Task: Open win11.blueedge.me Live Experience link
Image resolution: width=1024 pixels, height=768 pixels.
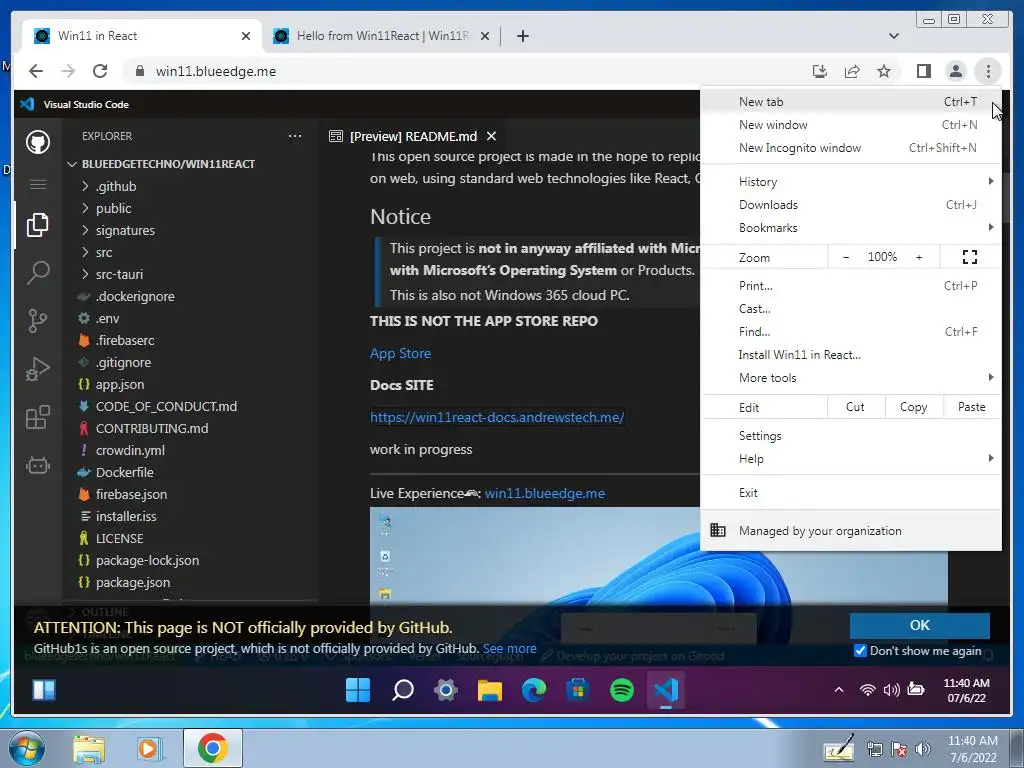Action: (x=545, y=494)
